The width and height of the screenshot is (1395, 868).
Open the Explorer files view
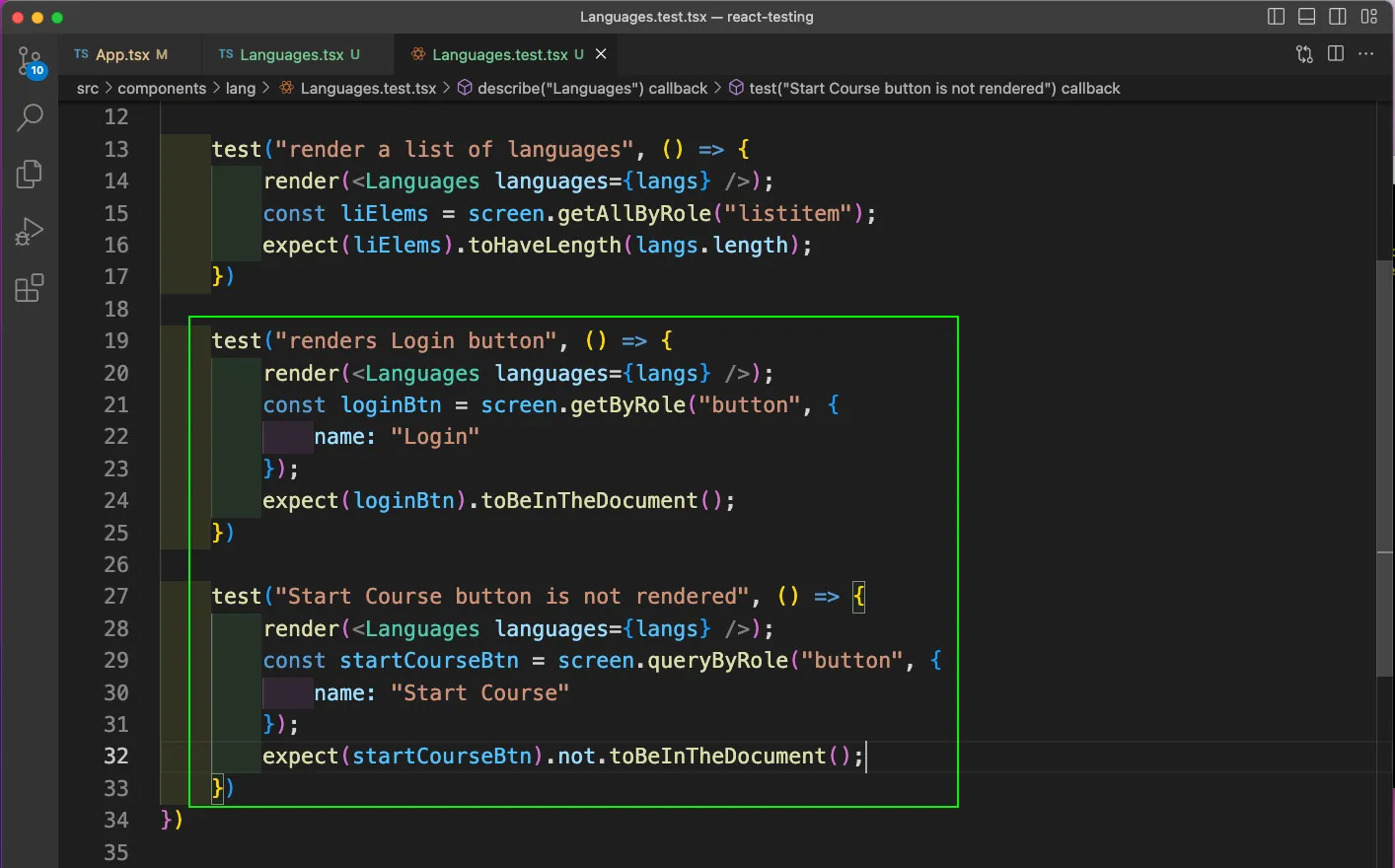[30, 175]
